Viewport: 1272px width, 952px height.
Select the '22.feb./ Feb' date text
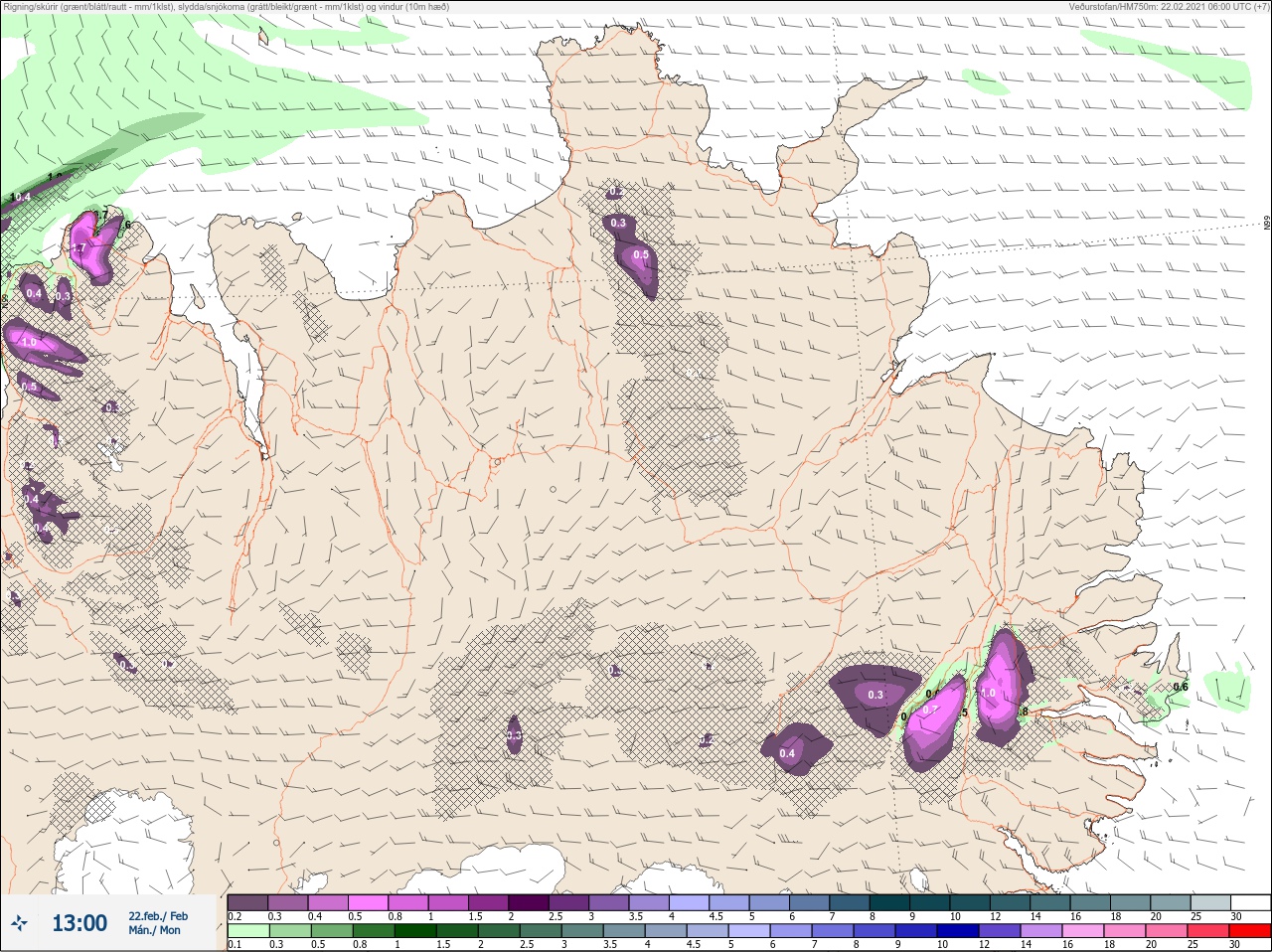pos(158,916)
